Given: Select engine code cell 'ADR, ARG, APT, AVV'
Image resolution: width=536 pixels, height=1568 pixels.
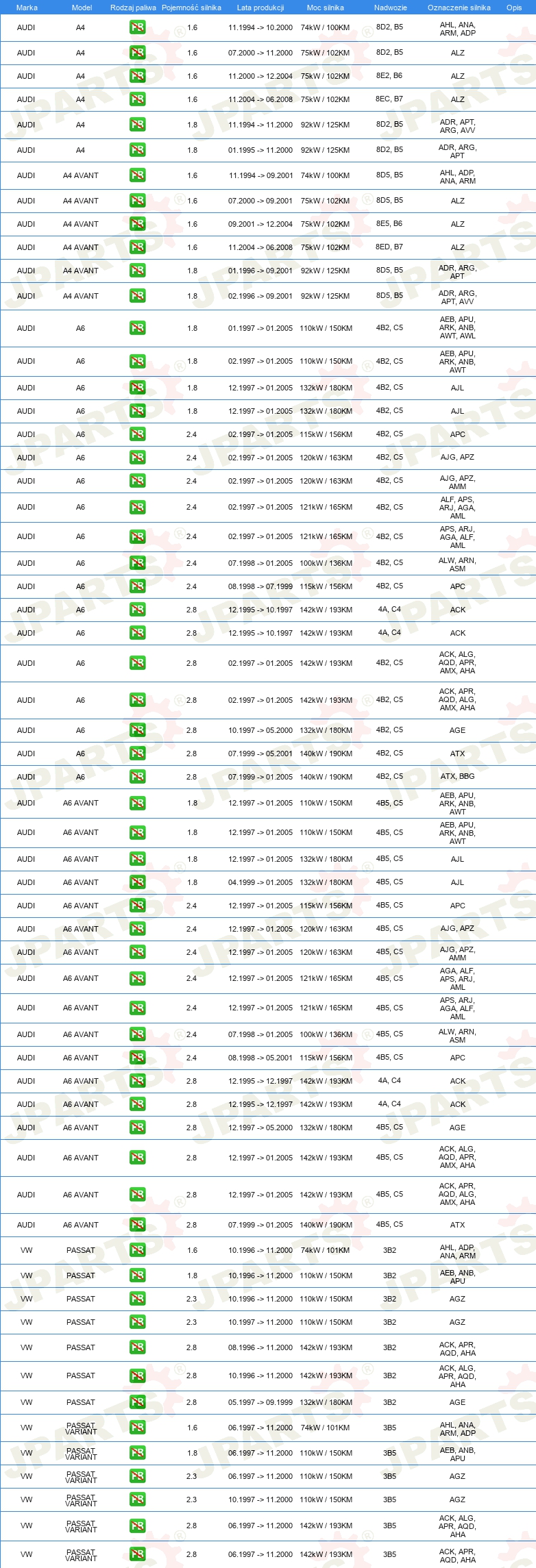Looking at the screenshot, I should pos(458,297).
